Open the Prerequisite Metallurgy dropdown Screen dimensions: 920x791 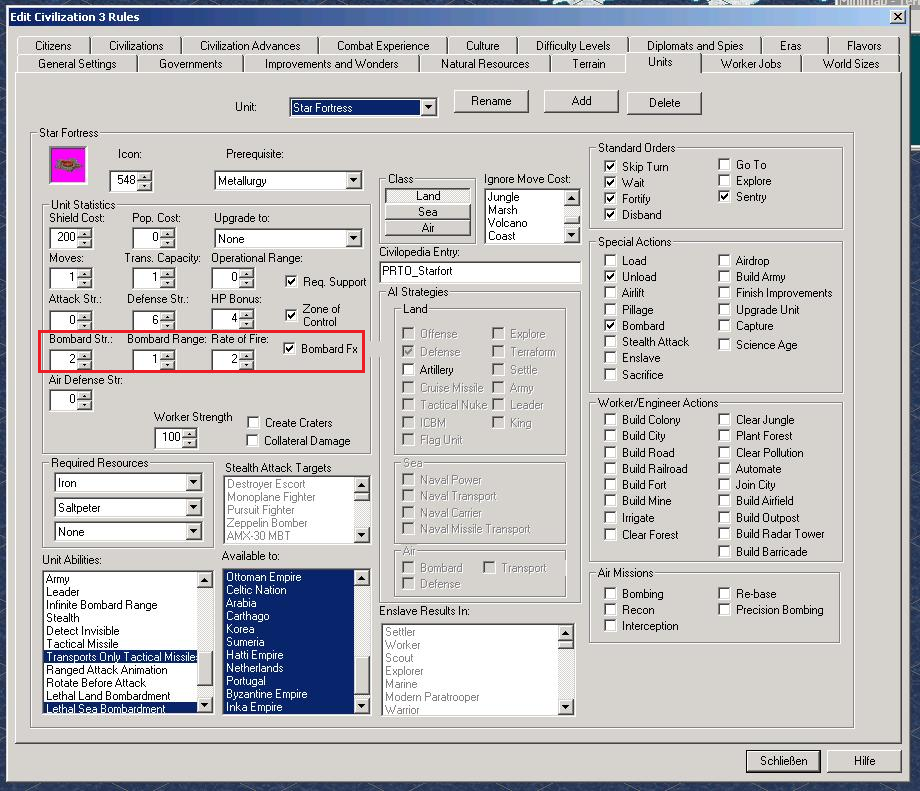click(x=353, y=180)
